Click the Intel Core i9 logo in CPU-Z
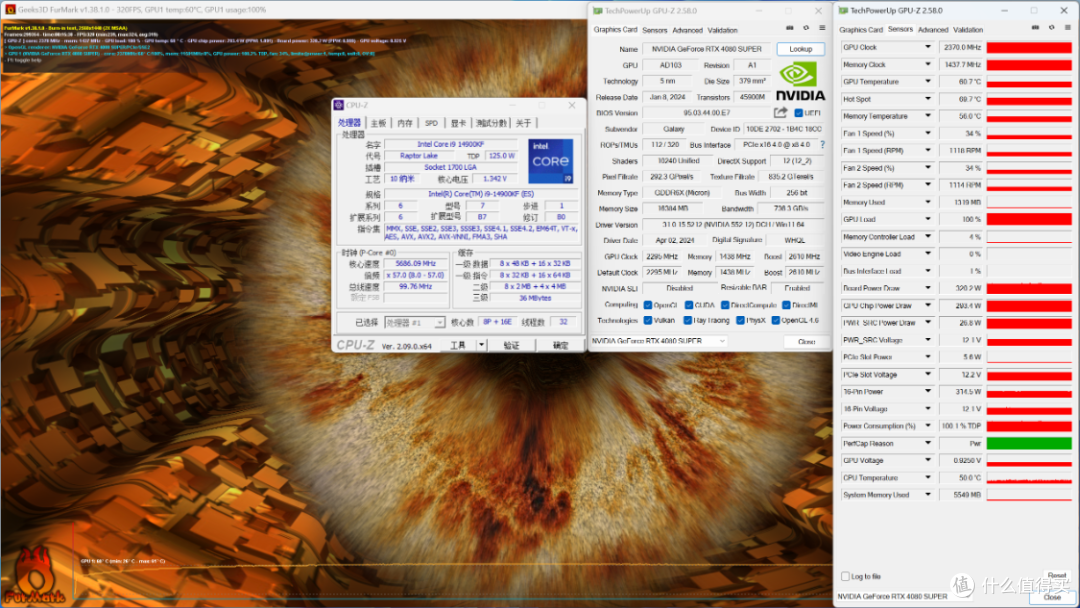Viewport: 1080px width, 608px height. 550,161
